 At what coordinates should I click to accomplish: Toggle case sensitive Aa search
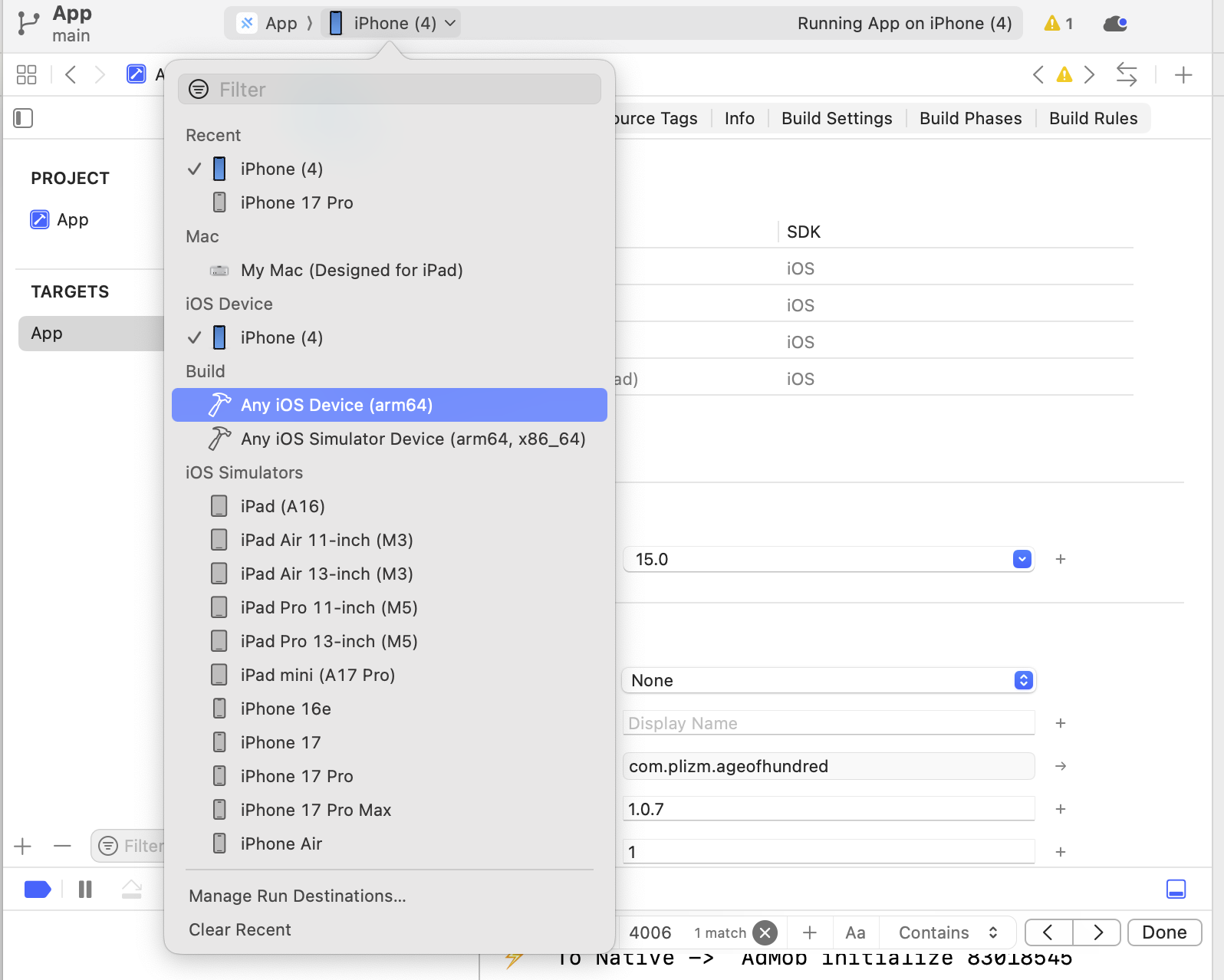click(x=855, y=932)
